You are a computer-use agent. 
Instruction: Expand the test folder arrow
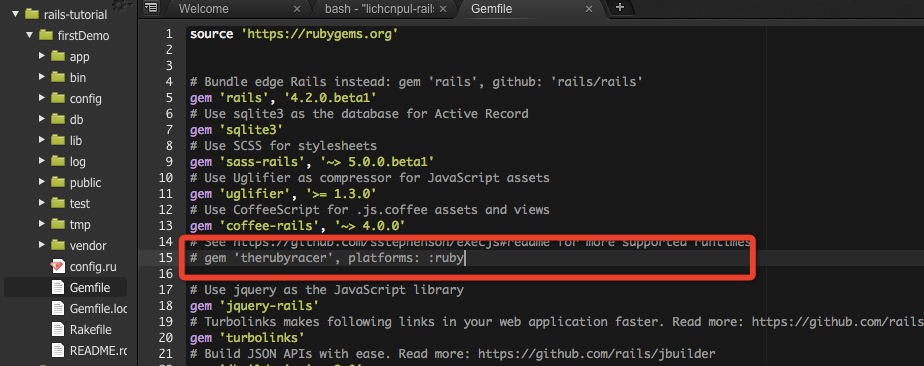(x=42, y=203)
